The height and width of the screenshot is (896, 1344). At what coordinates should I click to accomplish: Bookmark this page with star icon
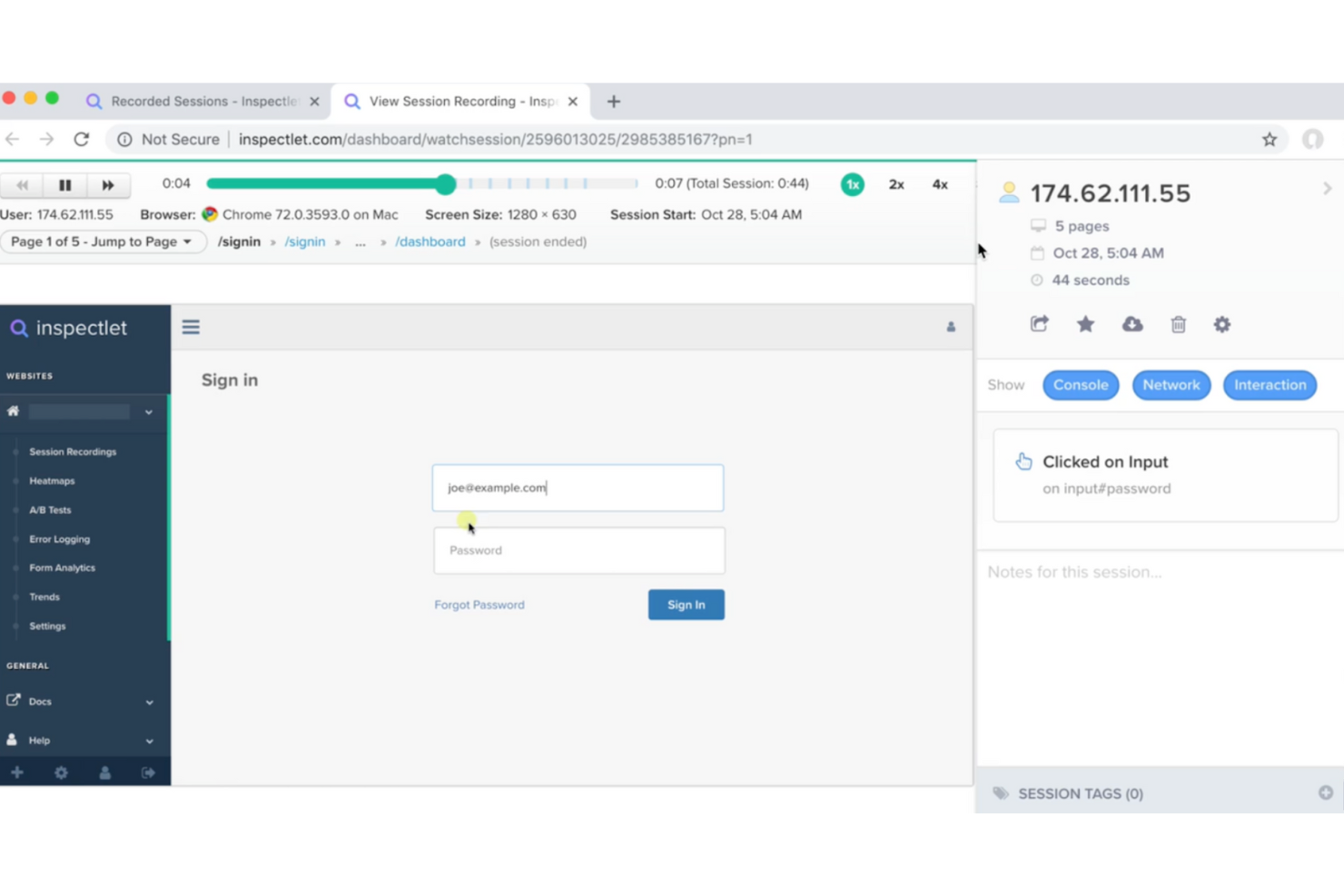click(1270, 139)
